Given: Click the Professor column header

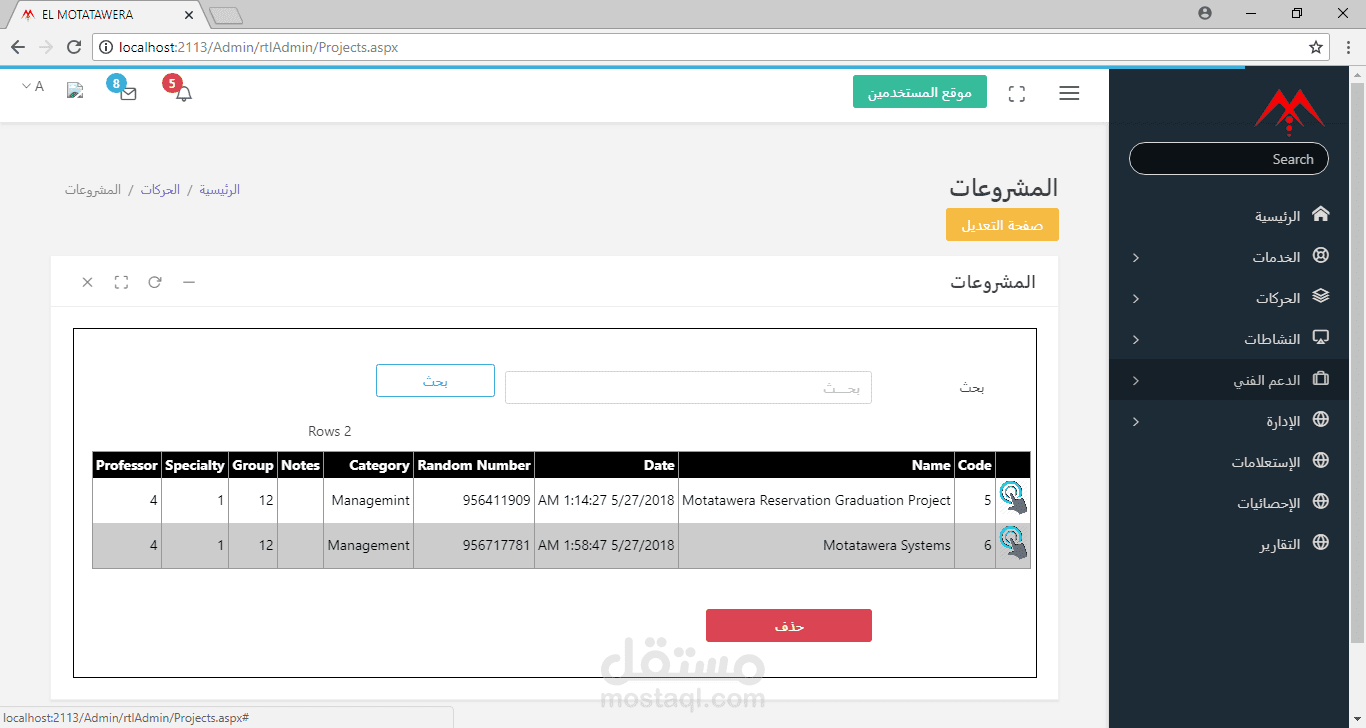Looking at the screenshot, I should coord(127,465).
